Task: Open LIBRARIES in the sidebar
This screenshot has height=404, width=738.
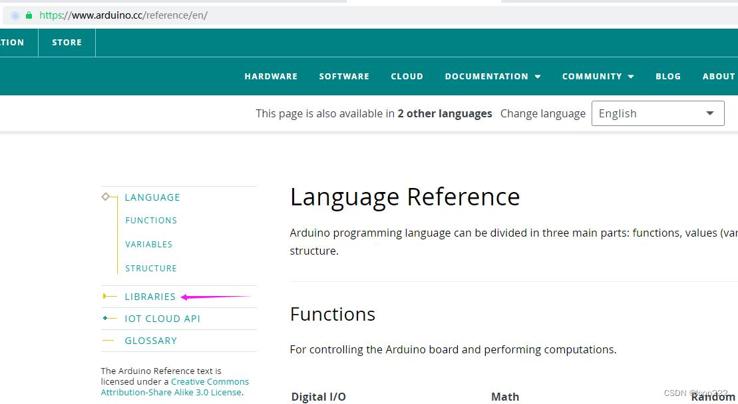Action: click(150, 297)
